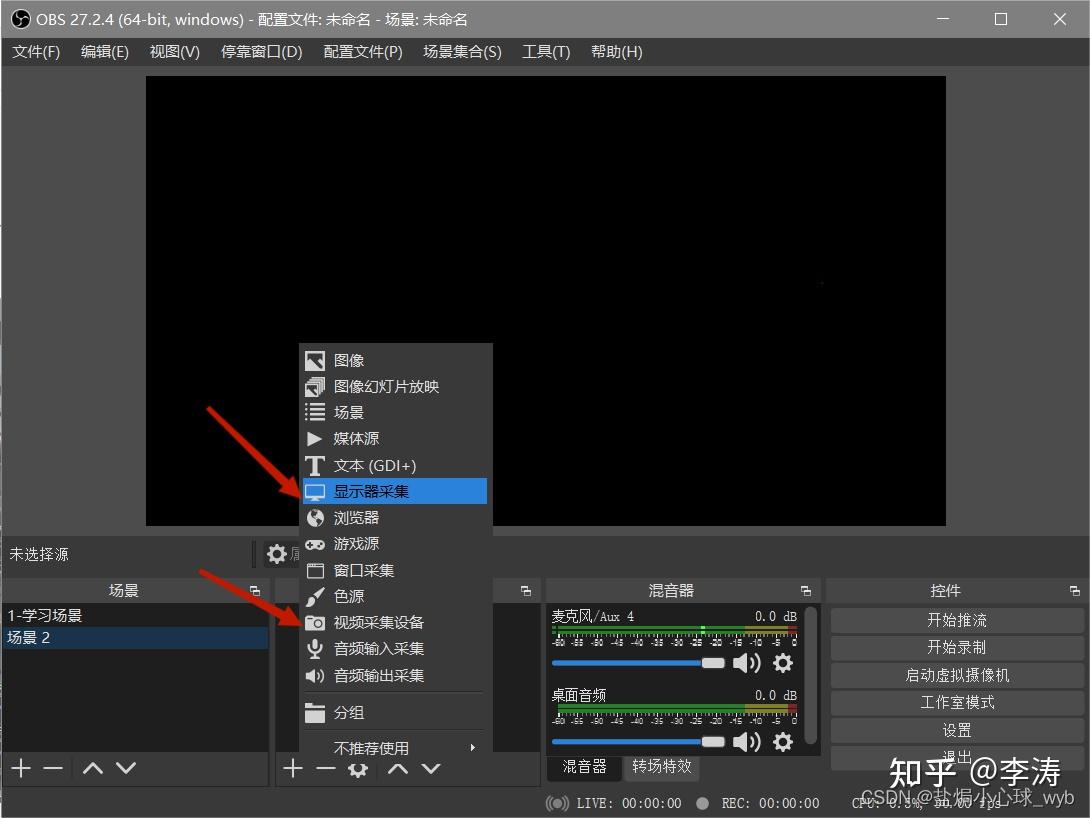Move scene up with up arrow
The height and width of the screenshot is (818, 1090).
[92, 768]
